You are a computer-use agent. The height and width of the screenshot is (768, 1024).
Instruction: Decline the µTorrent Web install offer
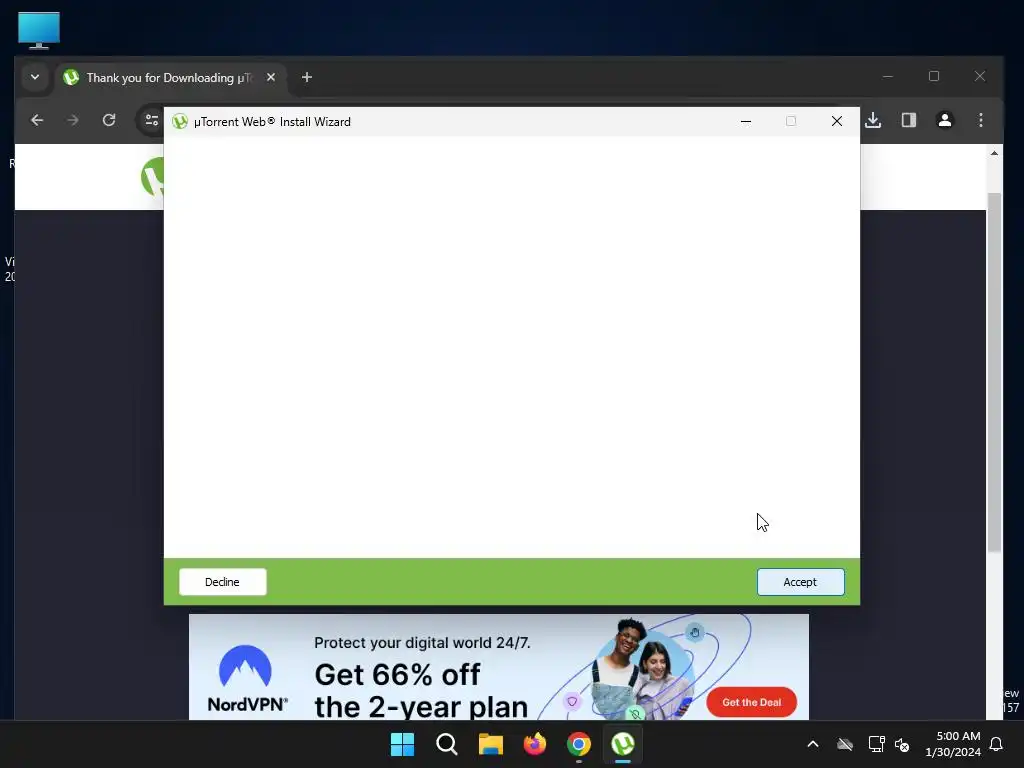[x=223, y=582]
